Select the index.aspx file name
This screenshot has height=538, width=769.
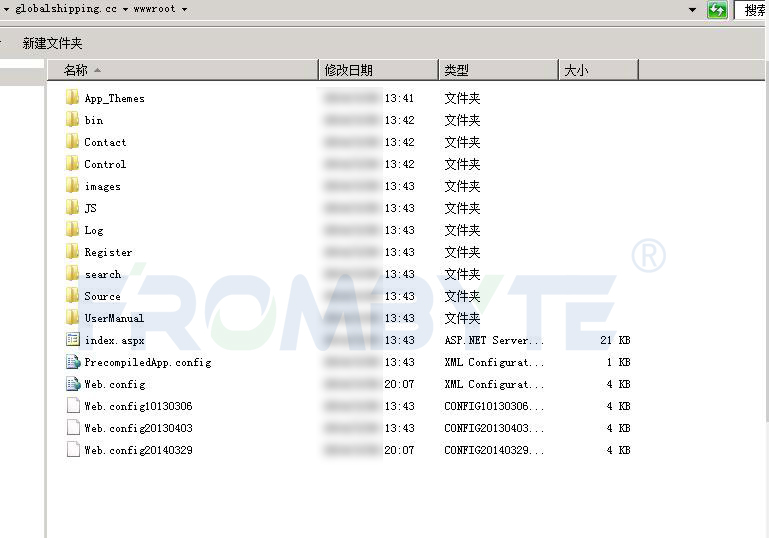click(114, 340)
